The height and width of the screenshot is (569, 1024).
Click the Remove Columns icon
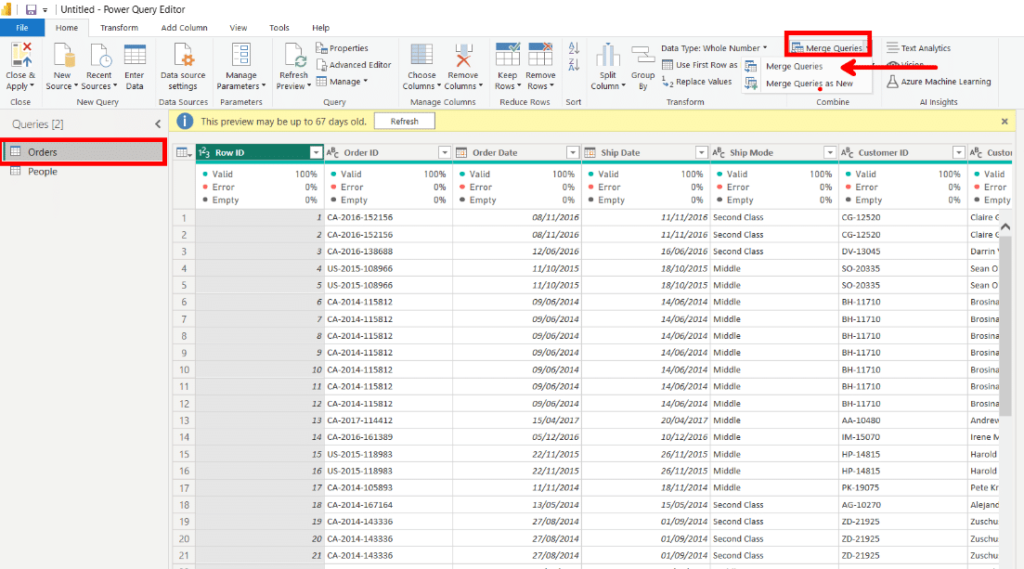463,56
